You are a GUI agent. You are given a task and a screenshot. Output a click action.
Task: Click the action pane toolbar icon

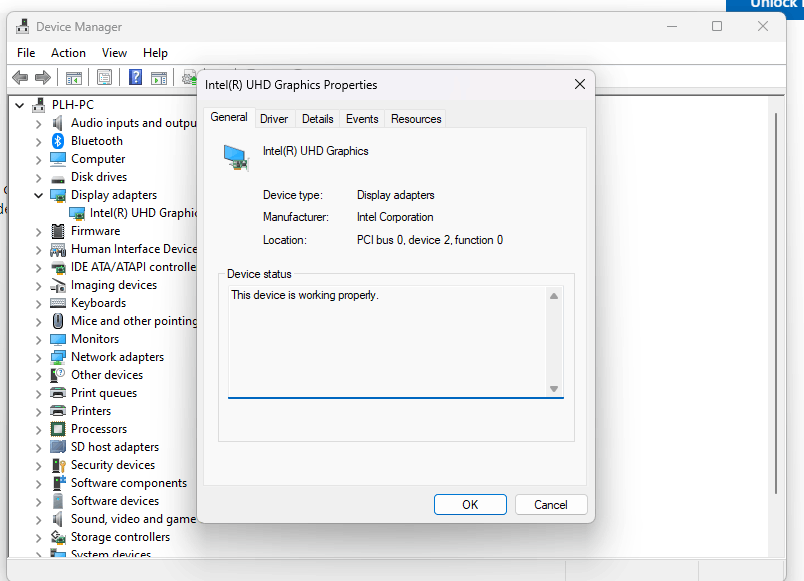(x=159, y=78)
